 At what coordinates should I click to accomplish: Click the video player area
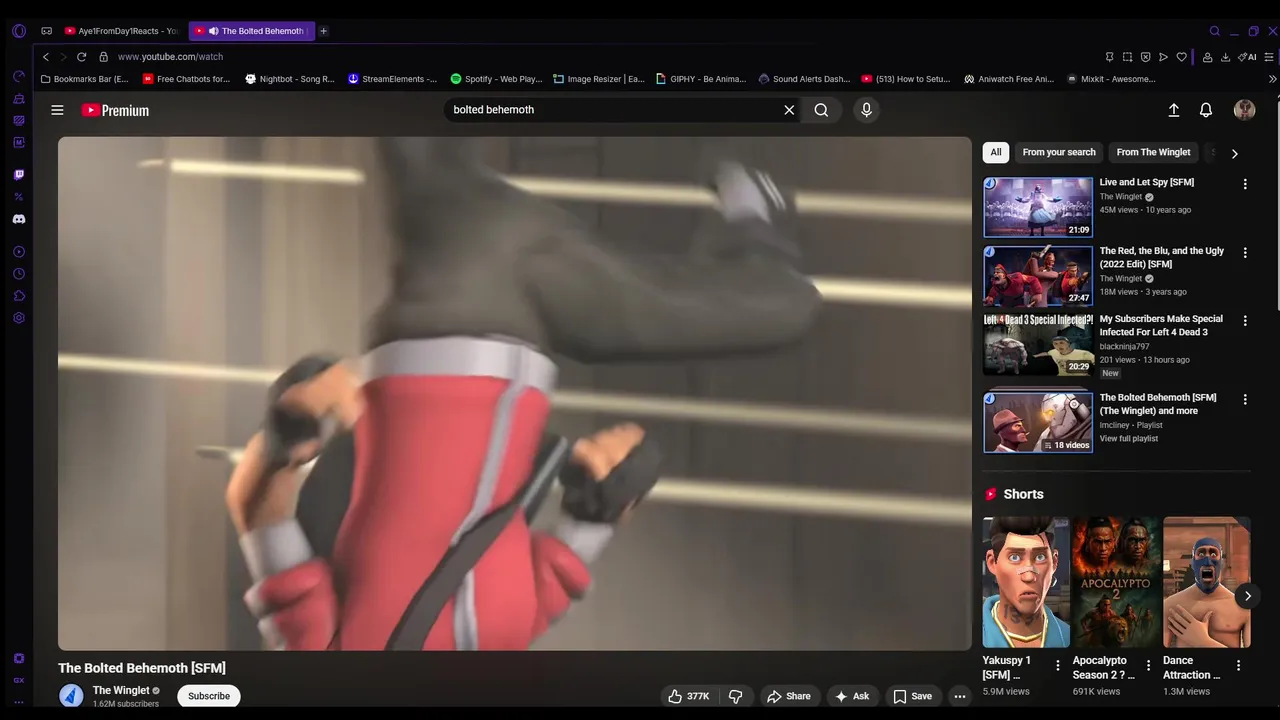tap(514, 393)
